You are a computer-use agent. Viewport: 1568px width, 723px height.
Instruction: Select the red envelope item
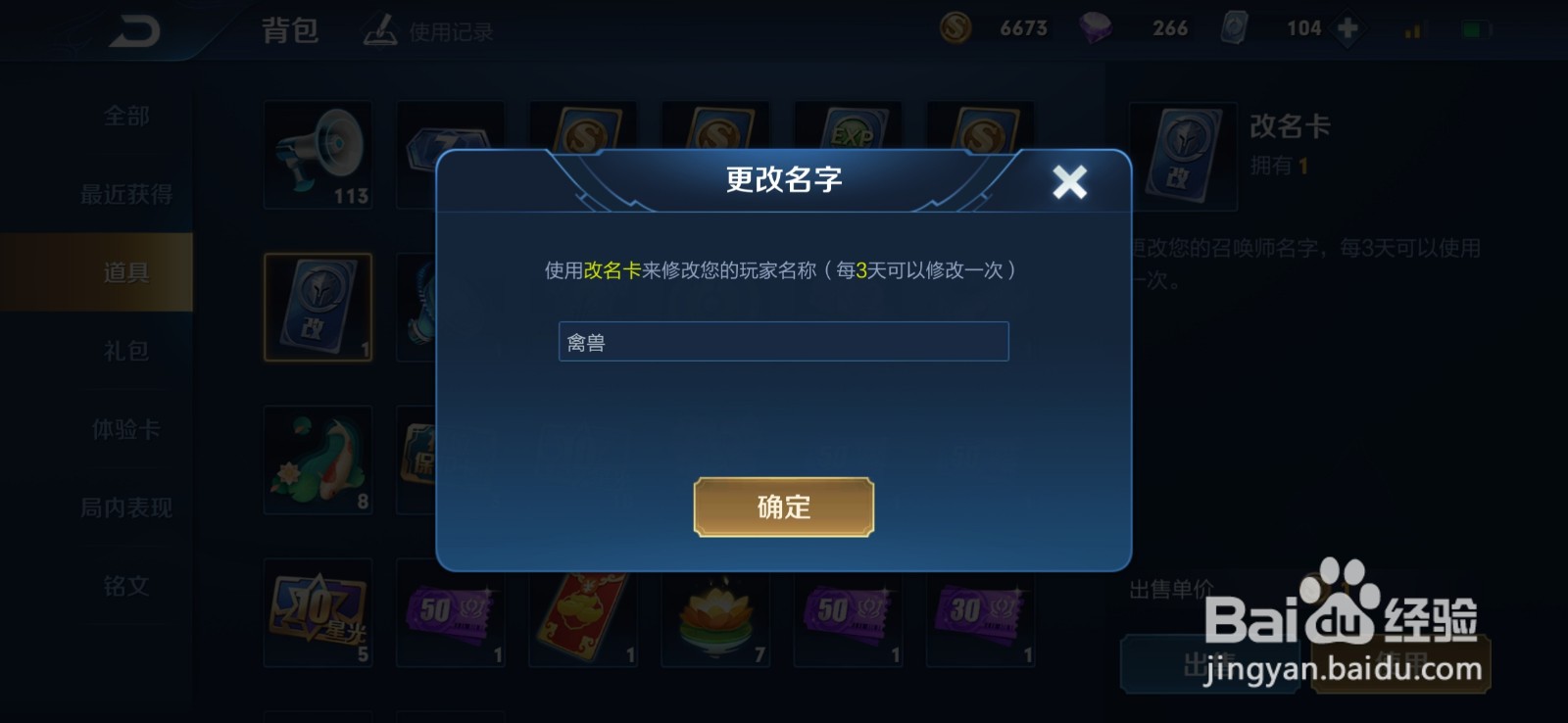583,619
